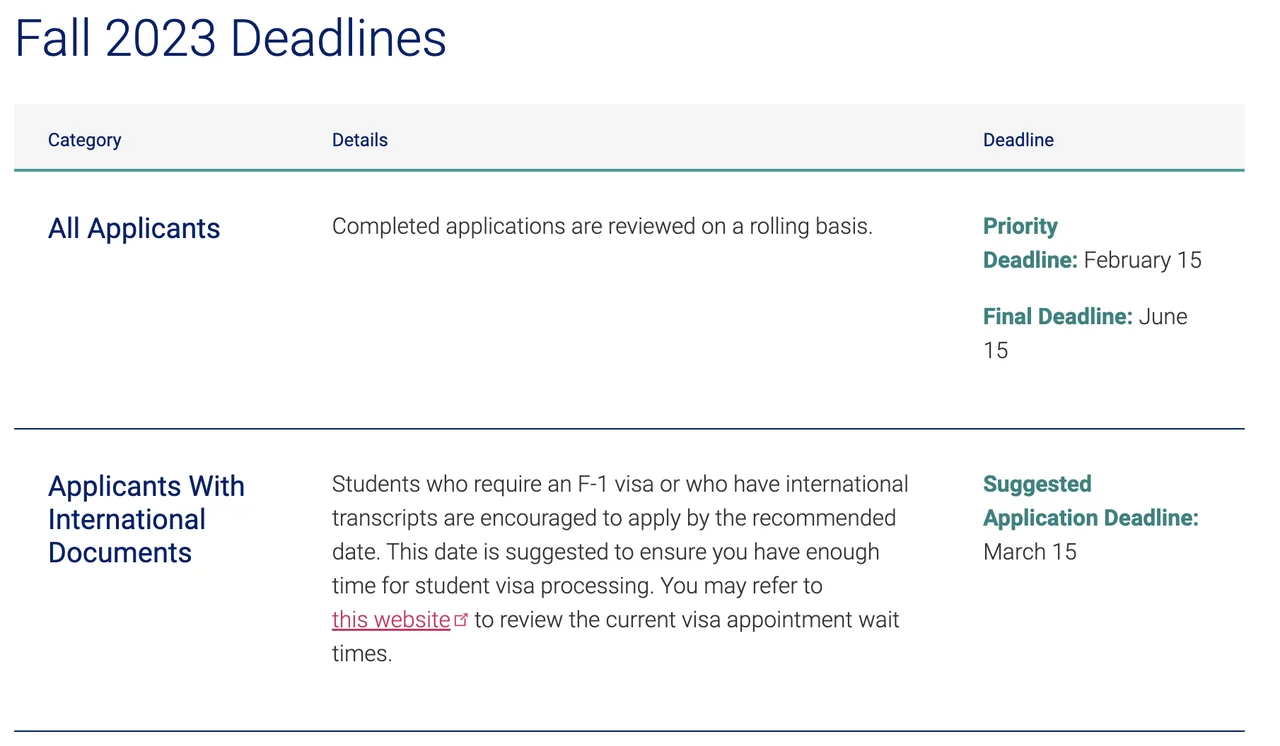Viewport: 1280px width, 746px height.
Task: Click the "Fall 2023 Deadlines" heading
Action: pyautogui.click(x=231, y=39)
